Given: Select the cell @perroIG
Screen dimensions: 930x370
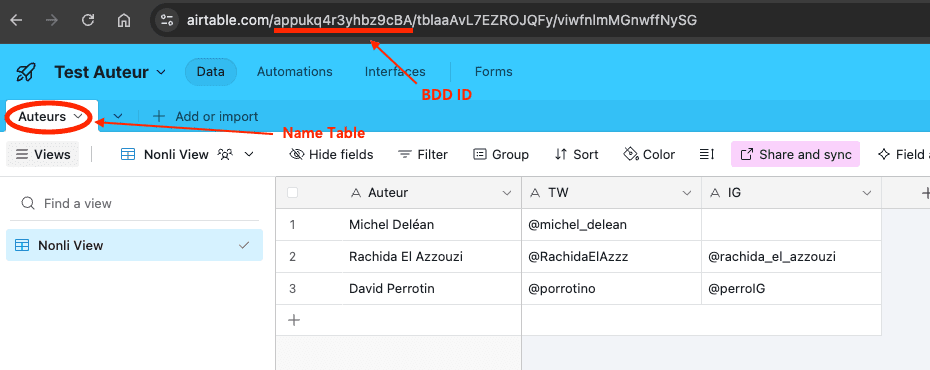Looking at the screenshot, I should coord(791,289).
